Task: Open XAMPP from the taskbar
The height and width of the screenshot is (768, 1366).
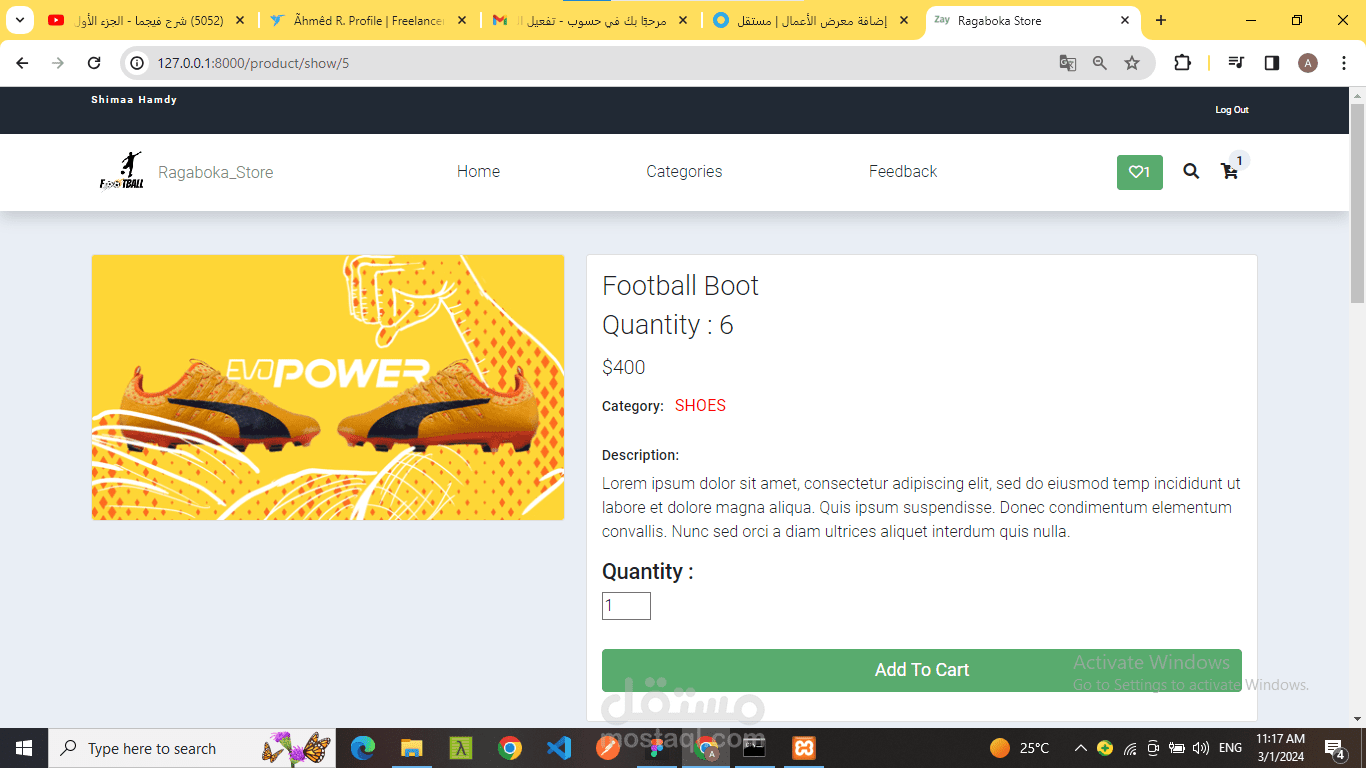Action: [x=804, y=748]
